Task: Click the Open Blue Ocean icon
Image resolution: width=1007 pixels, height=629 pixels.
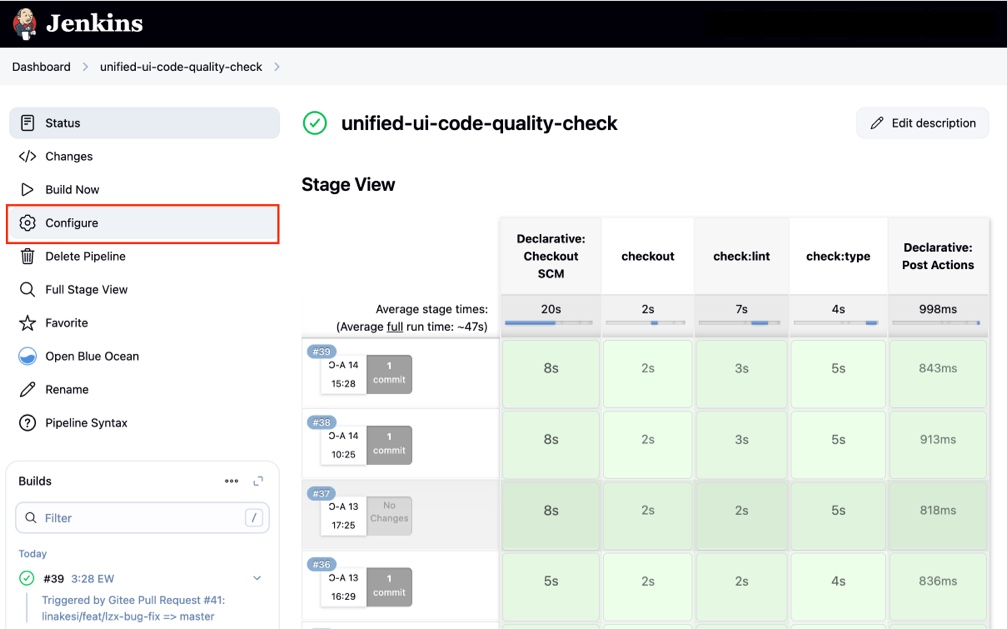Action: tap(28, 356)
